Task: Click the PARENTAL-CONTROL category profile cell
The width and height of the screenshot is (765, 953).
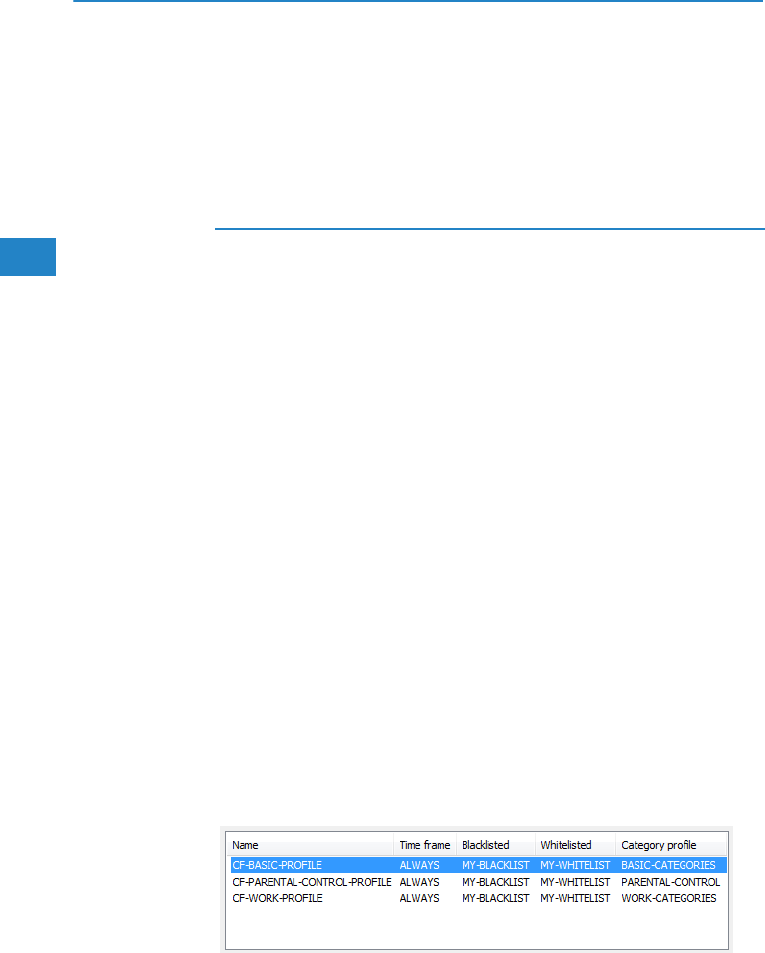Action: (x=670, y=882)
